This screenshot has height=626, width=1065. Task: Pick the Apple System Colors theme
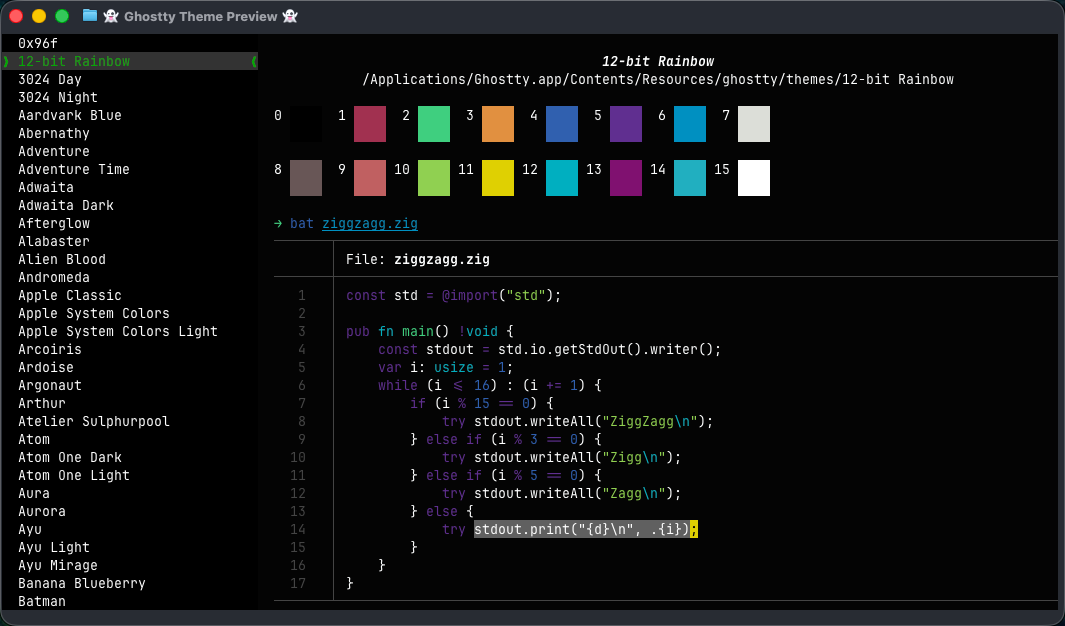(94, 313)
